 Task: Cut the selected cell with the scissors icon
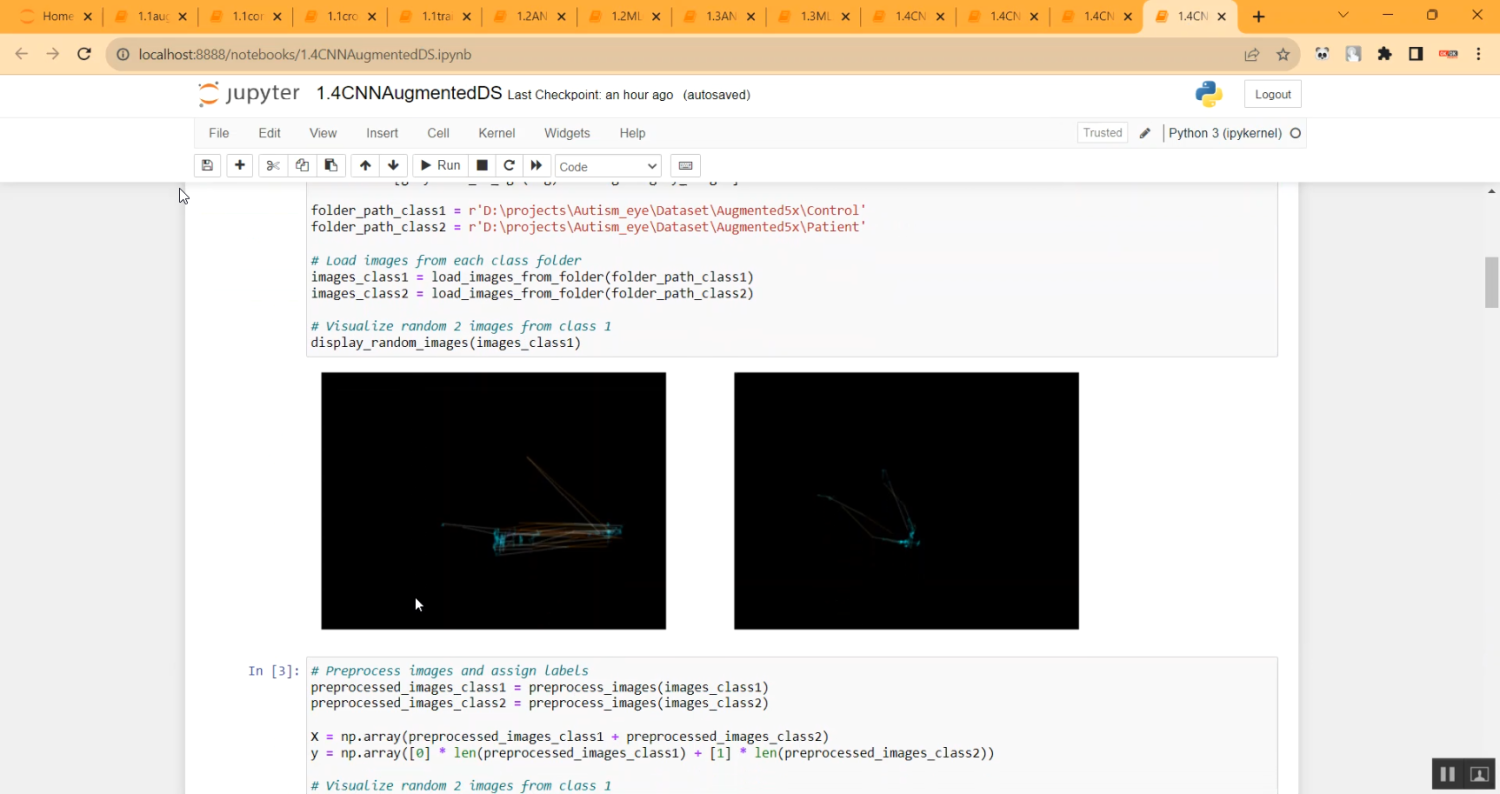coord(272,166)
